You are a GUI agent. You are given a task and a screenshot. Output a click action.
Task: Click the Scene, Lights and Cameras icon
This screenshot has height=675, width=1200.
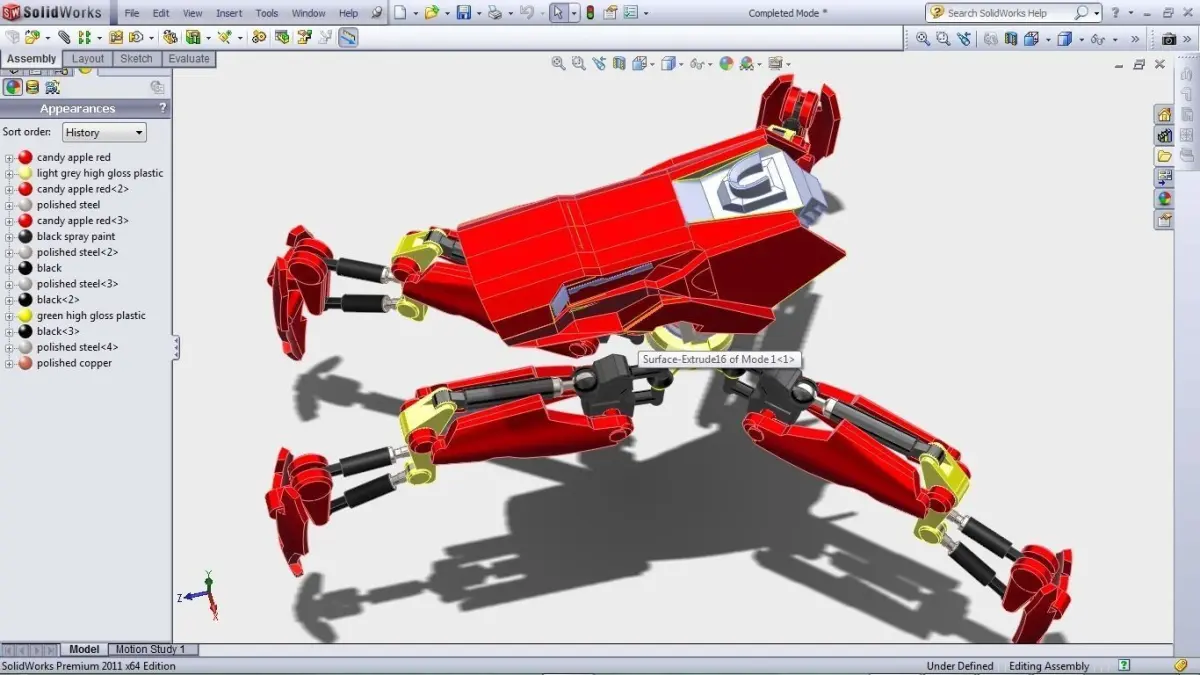tap(52, 87)
